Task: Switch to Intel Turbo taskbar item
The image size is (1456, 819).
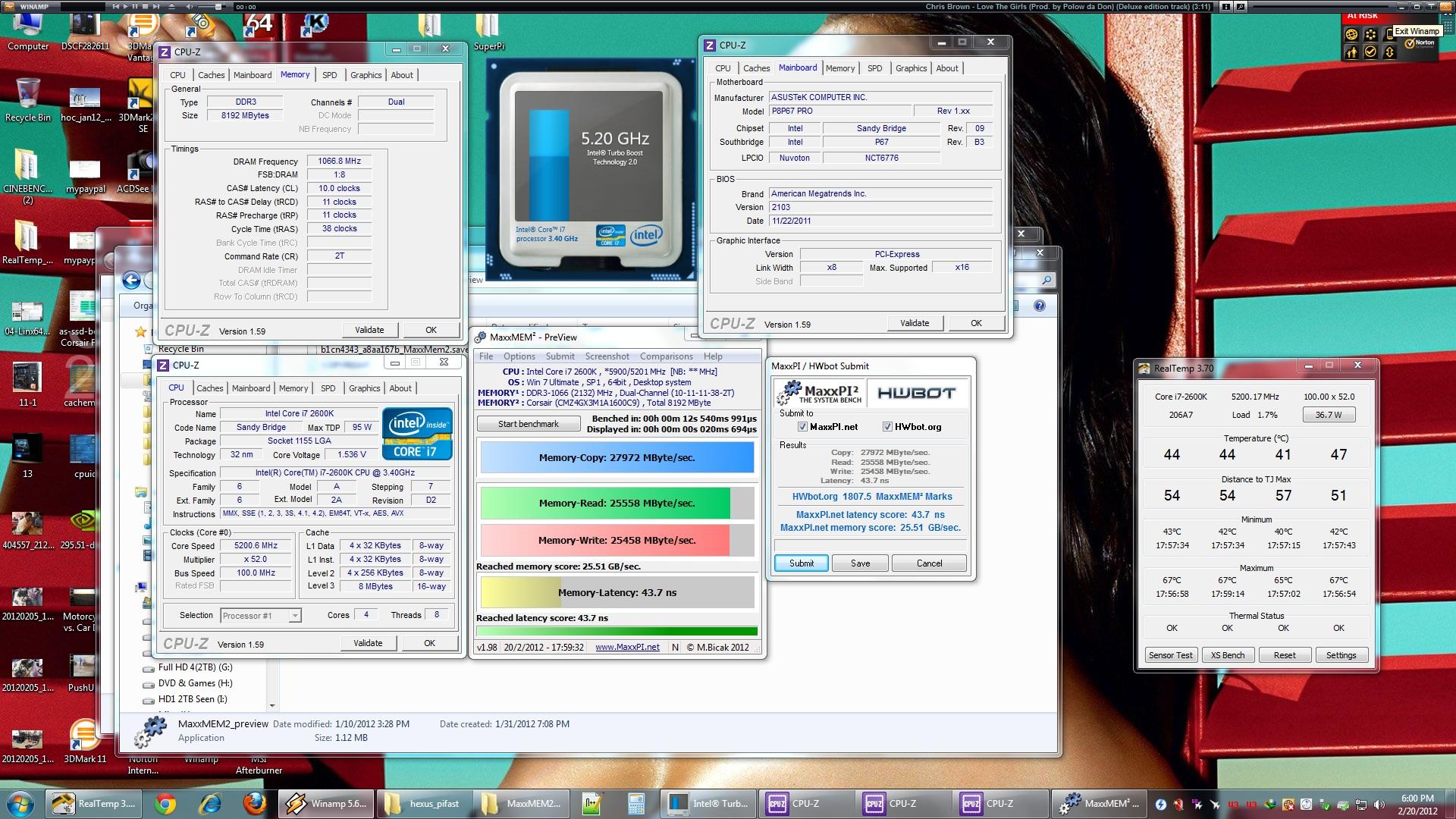Action: click(709, 803)
